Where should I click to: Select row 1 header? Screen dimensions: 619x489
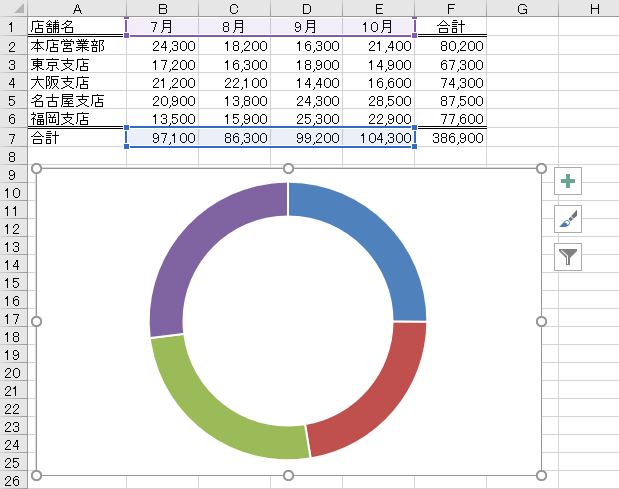coord(13,26)
